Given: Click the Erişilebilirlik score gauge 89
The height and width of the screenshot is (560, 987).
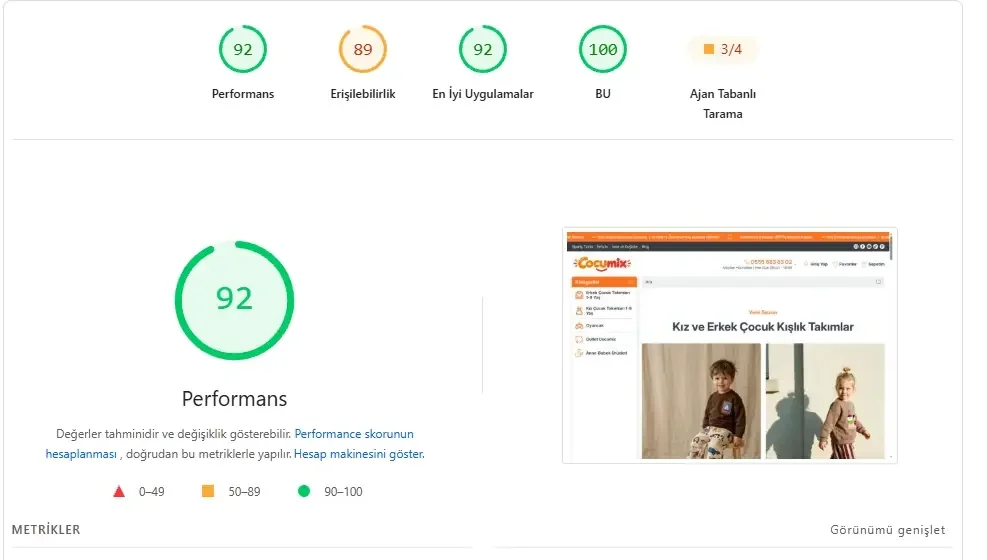Looking at the screenshot, I should (x=363, y=49).
